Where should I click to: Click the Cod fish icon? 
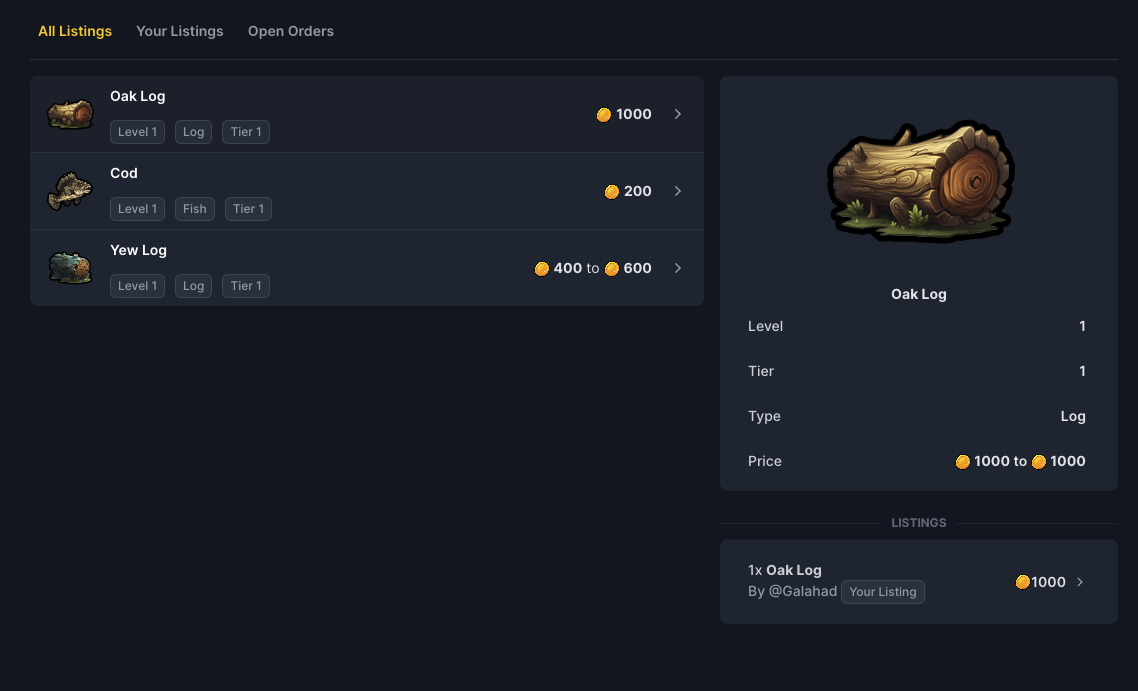(x=70, y=191)
